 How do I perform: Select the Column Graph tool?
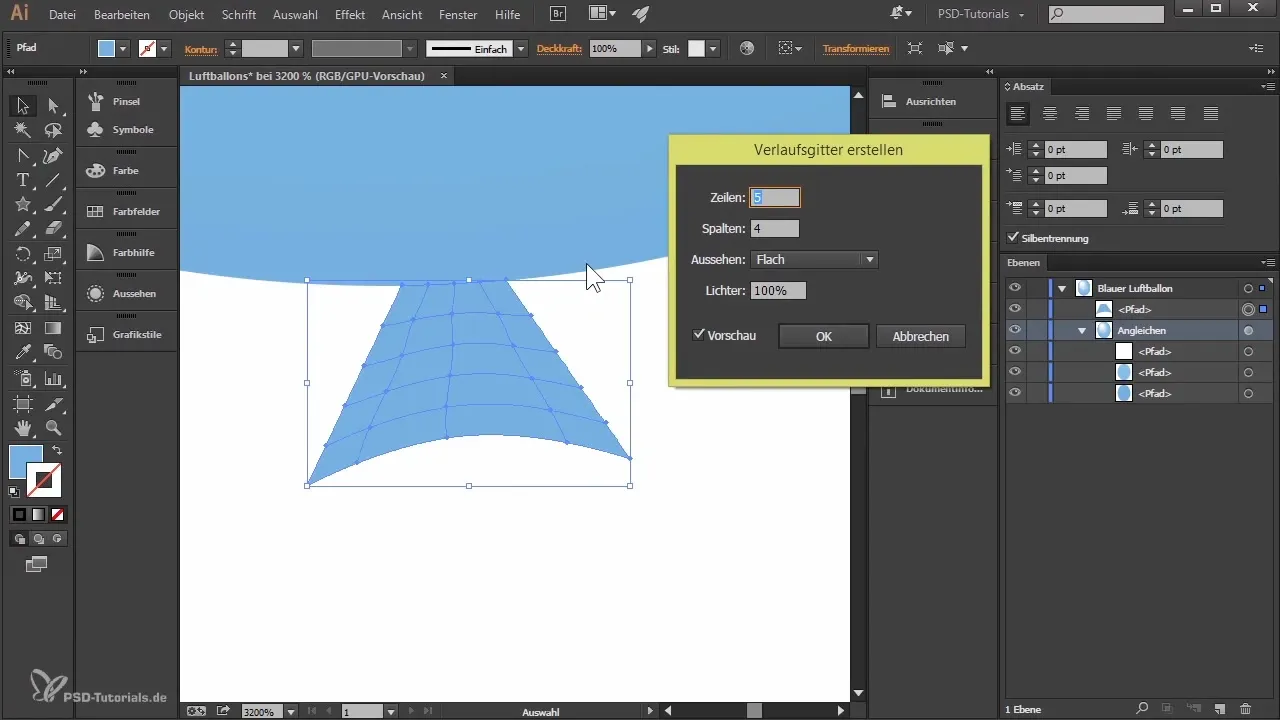pos(54,378)
